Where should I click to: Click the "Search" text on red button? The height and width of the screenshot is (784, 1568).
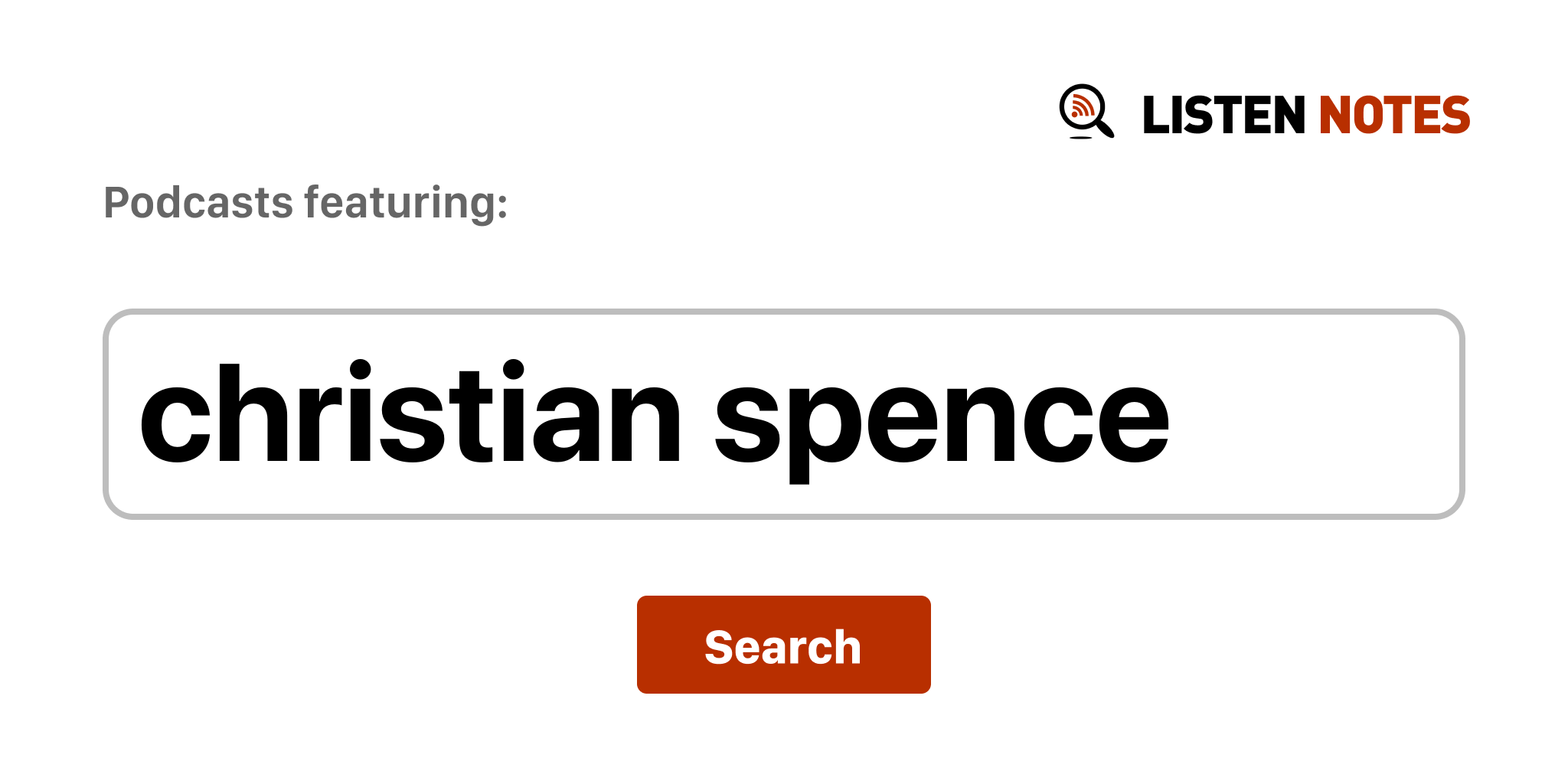(x=782, y=647)
